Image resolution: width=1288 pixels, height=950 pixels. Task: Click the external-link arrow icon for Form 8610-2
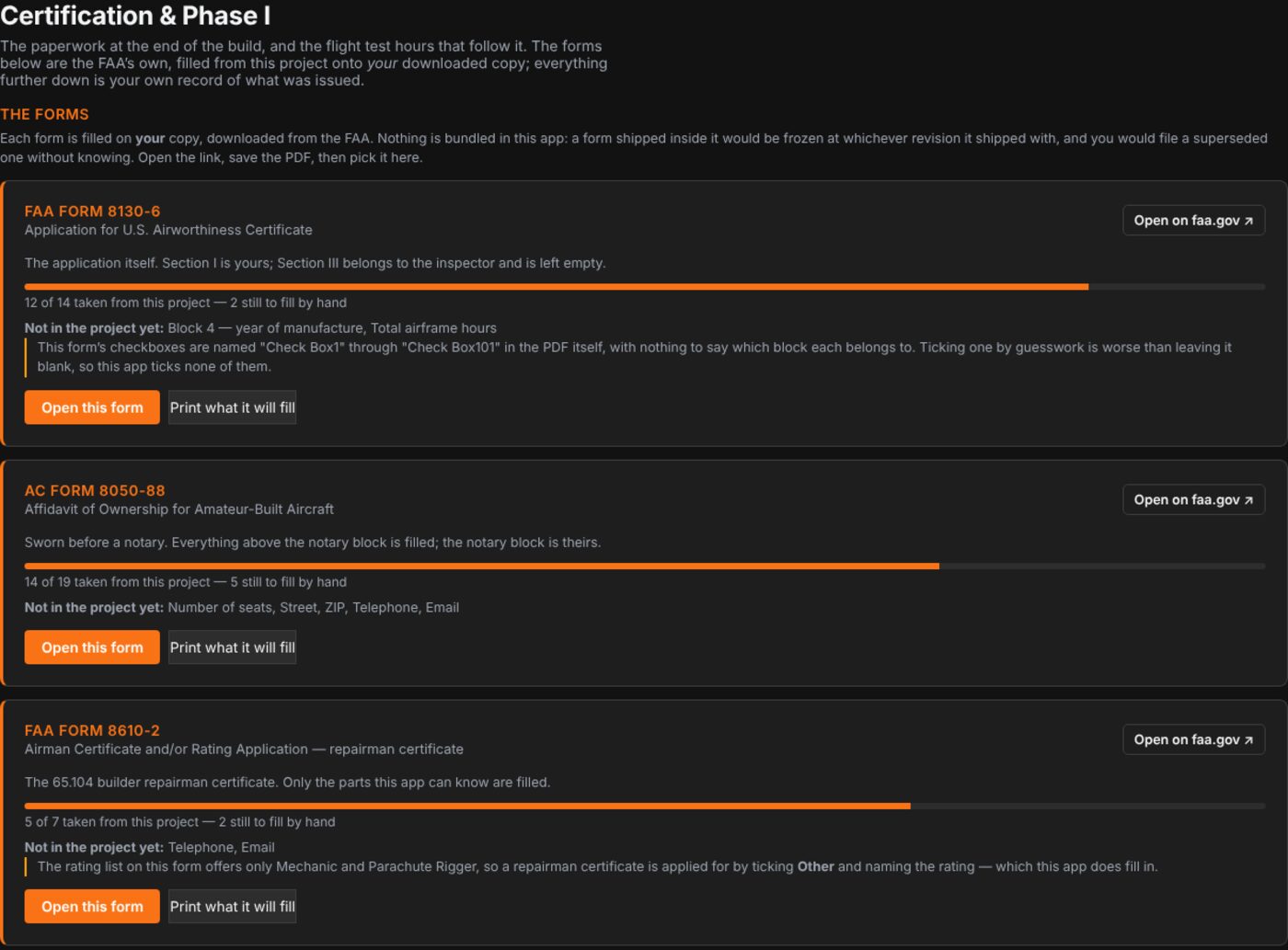tap(1248, 740)
